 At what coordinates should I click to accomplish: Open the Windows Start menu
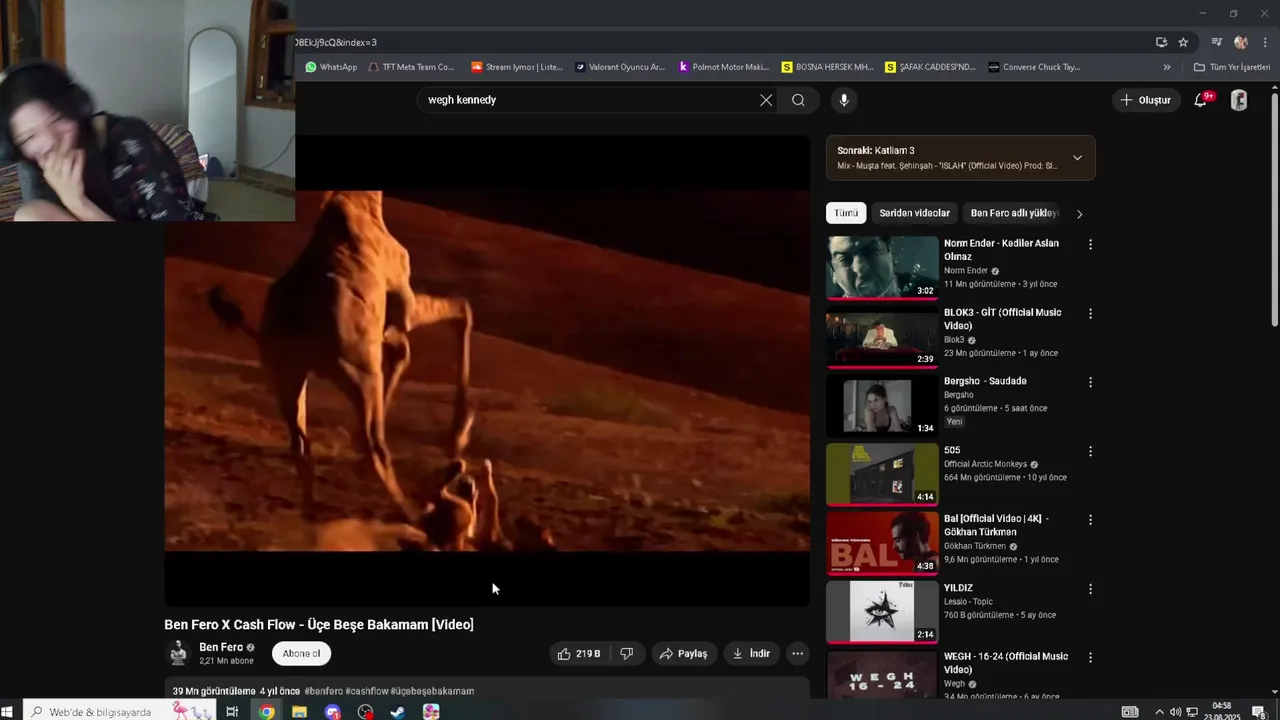(x=8, y=712)
